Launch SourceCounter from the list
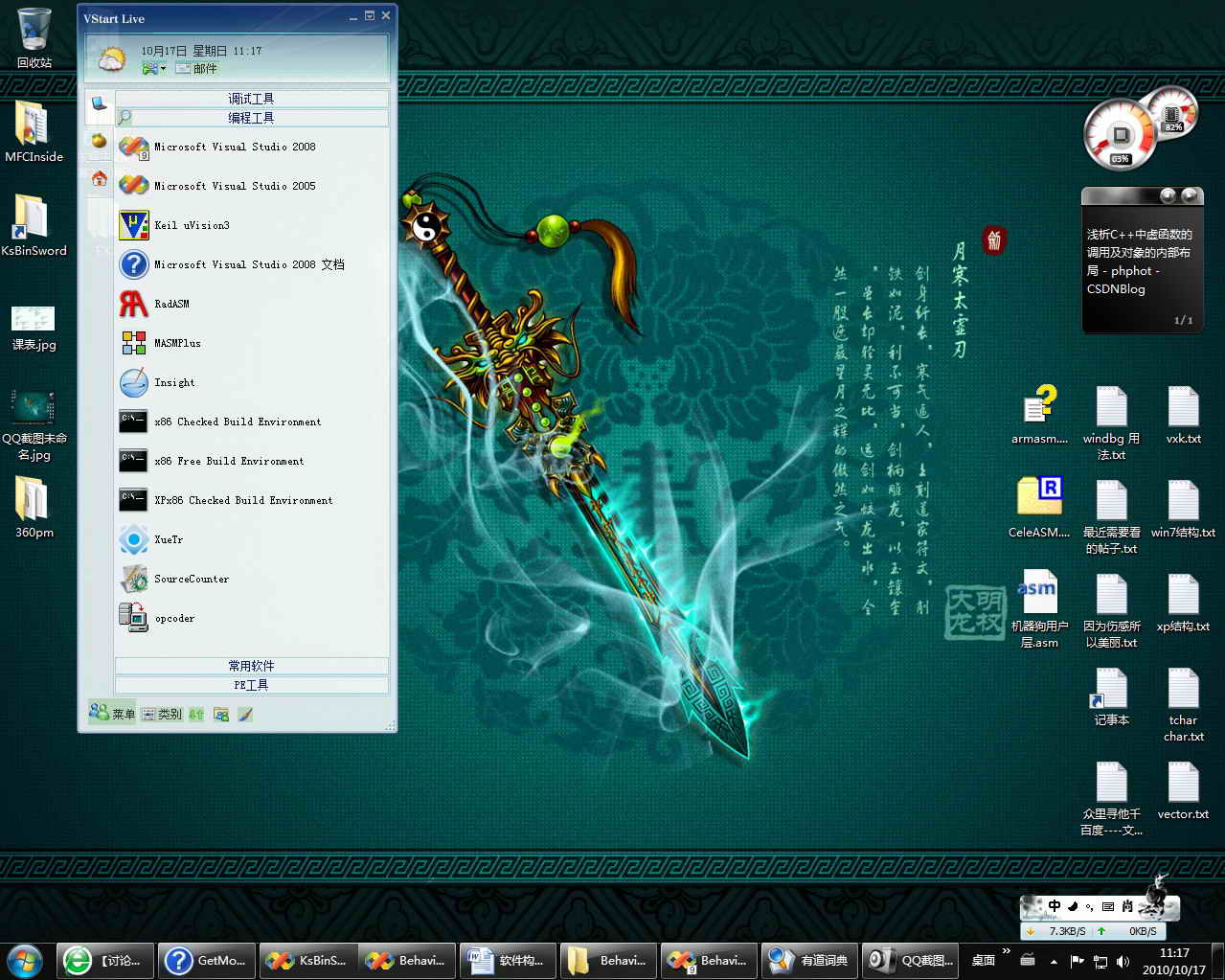This screenshot has width=1225, height=980. 253,580
